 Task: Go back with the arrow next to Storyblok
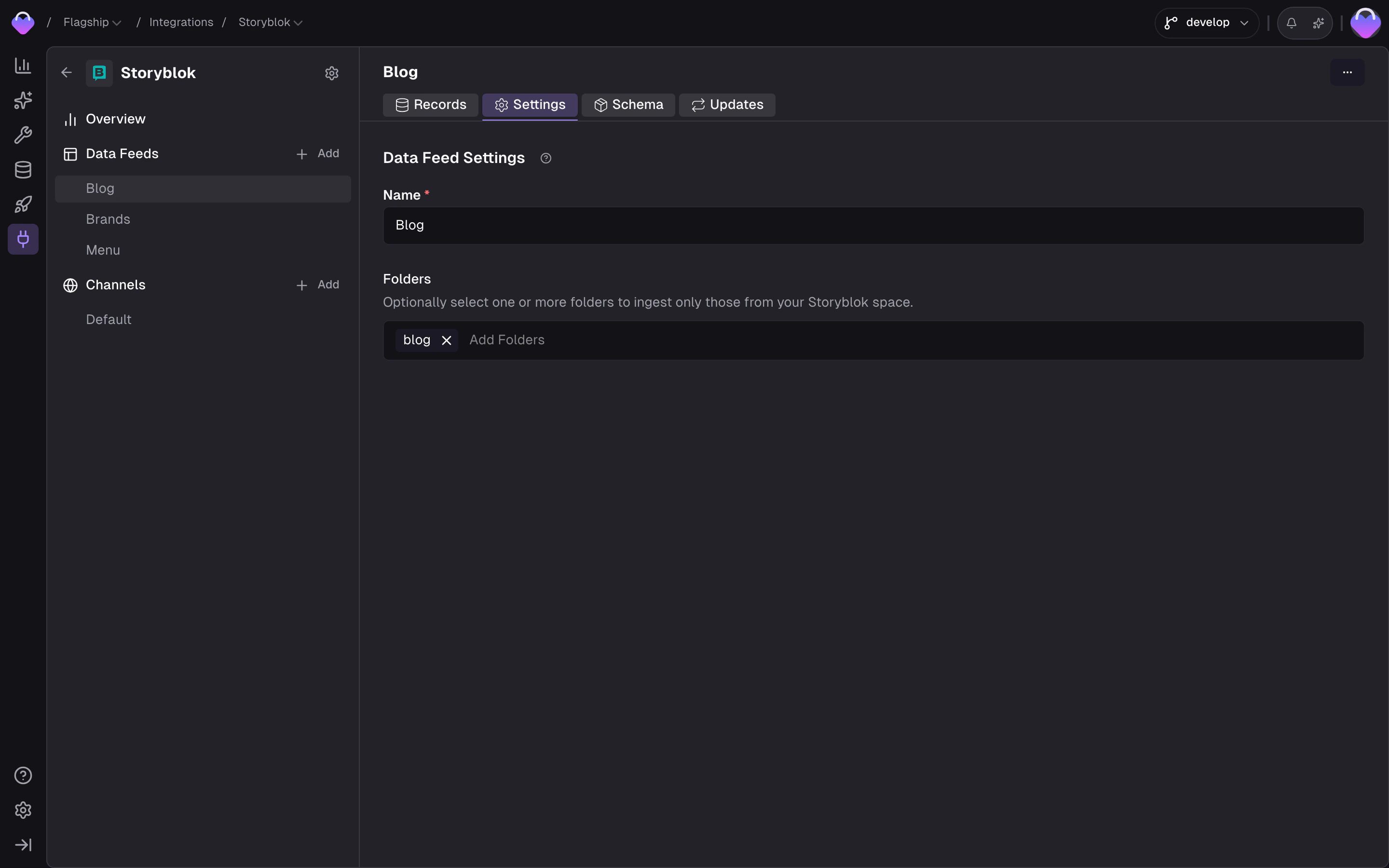[x=67, y=73]
